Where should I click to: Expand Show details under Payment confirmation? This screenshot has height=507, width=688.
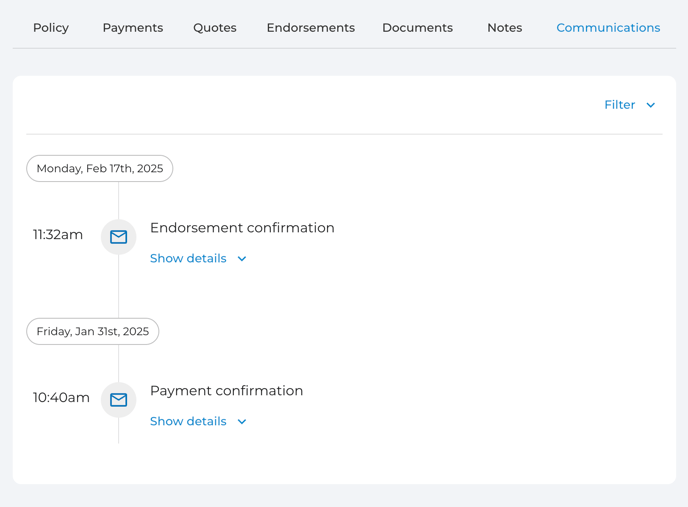click(x=198, y=421)
